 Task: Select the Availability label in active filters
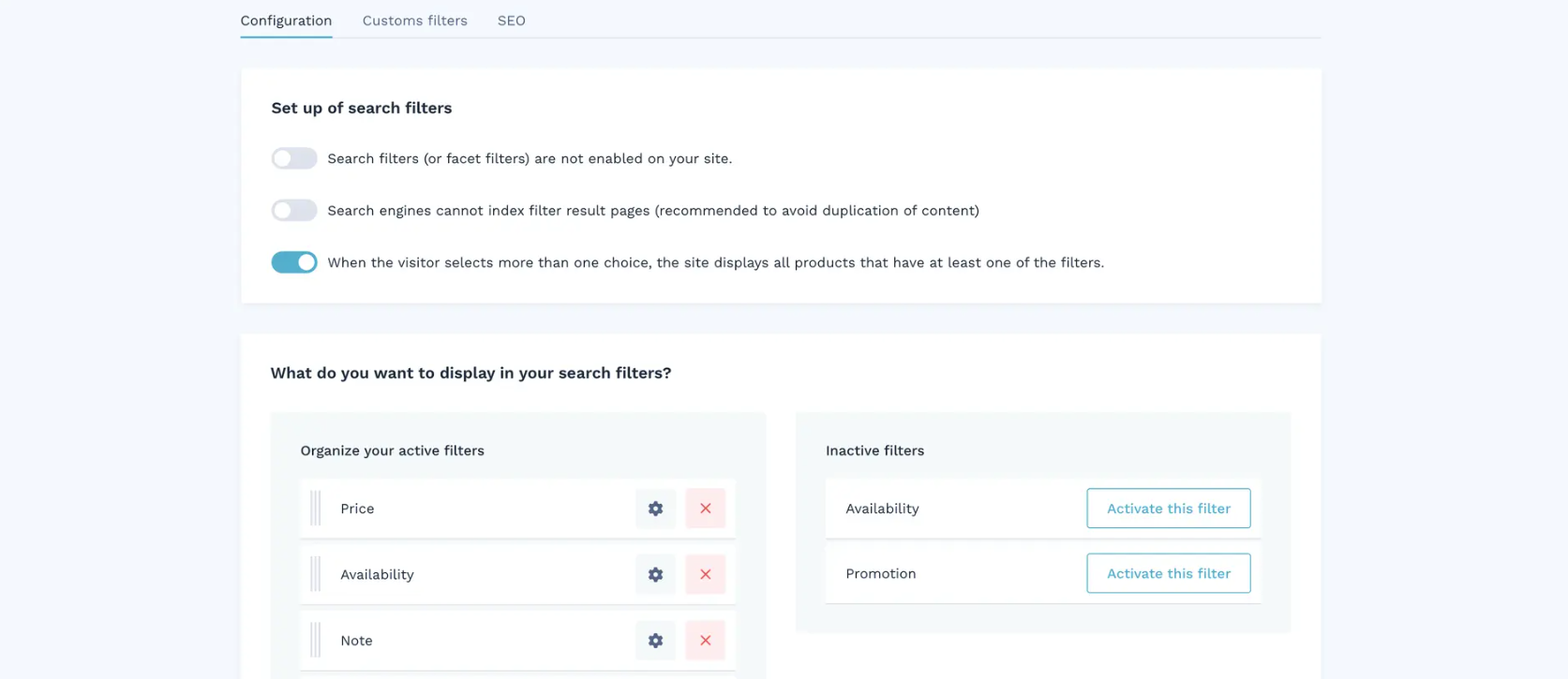377,574
